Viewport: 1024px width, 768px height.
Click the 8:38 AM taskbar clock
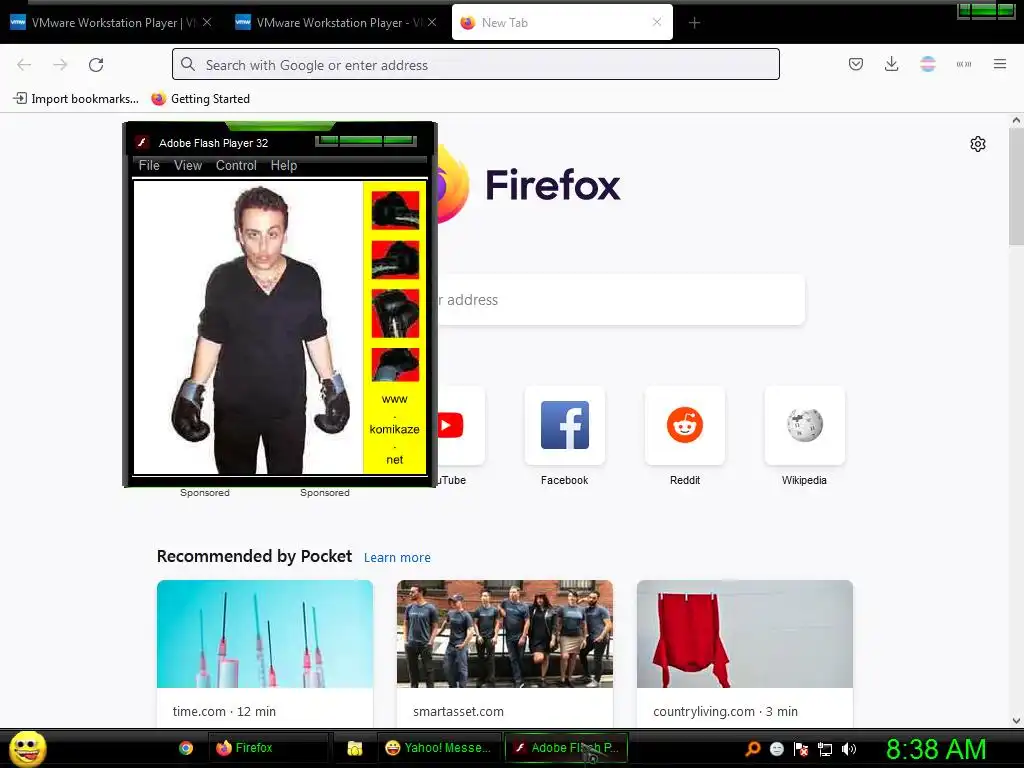pos(936,750)
